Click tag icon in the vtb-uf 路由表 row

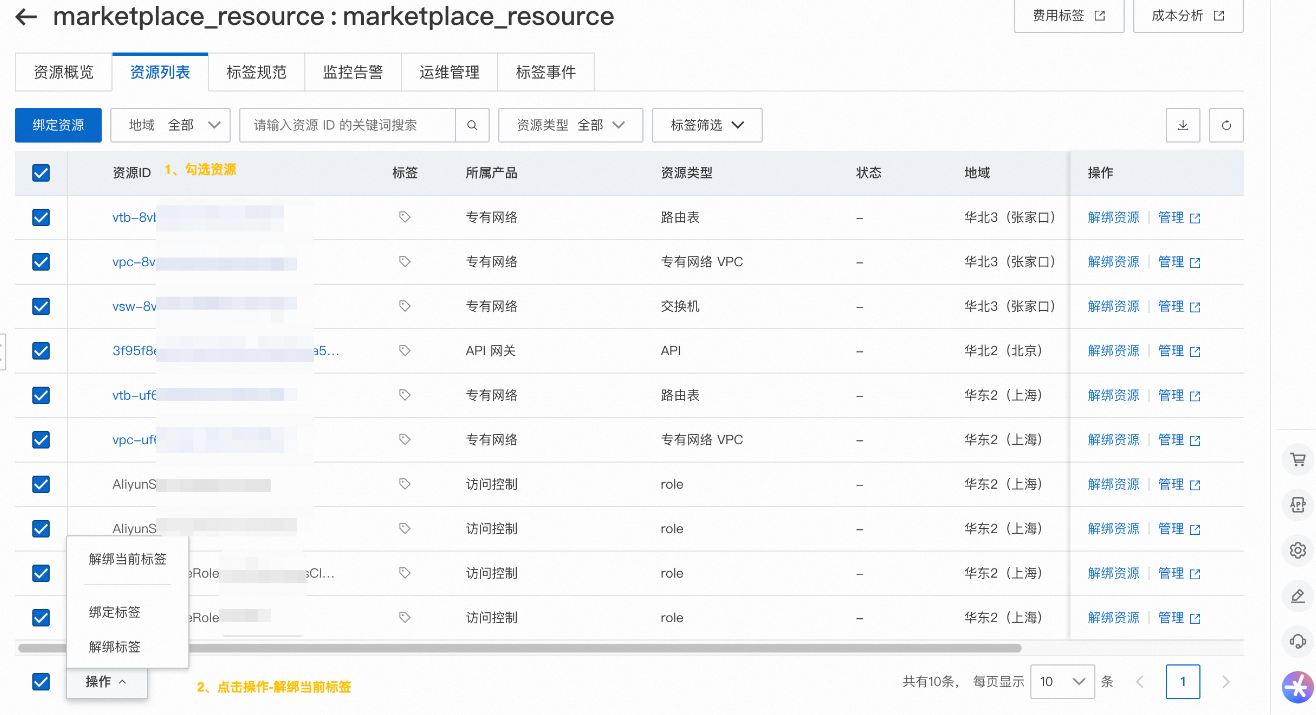point(405,395)
